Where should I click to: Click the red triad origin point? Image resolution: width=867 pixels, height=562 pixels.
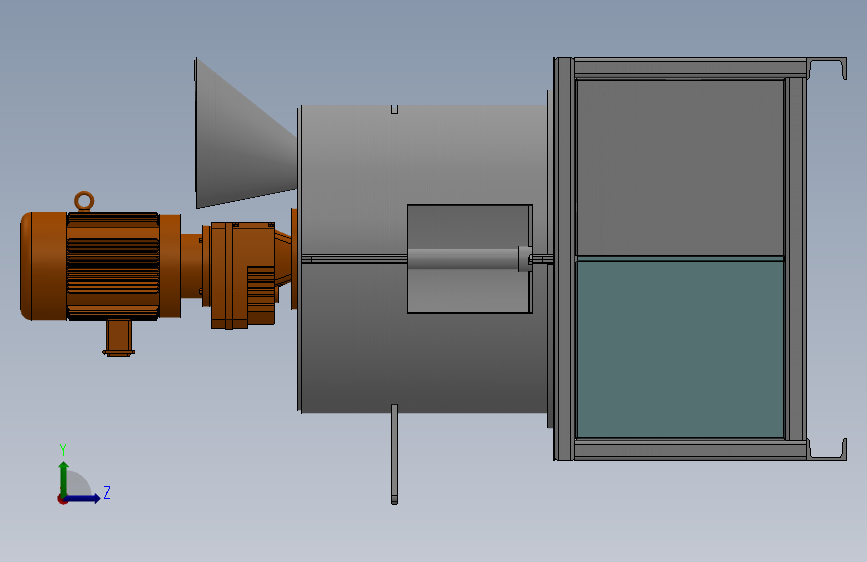pos(62,499)
